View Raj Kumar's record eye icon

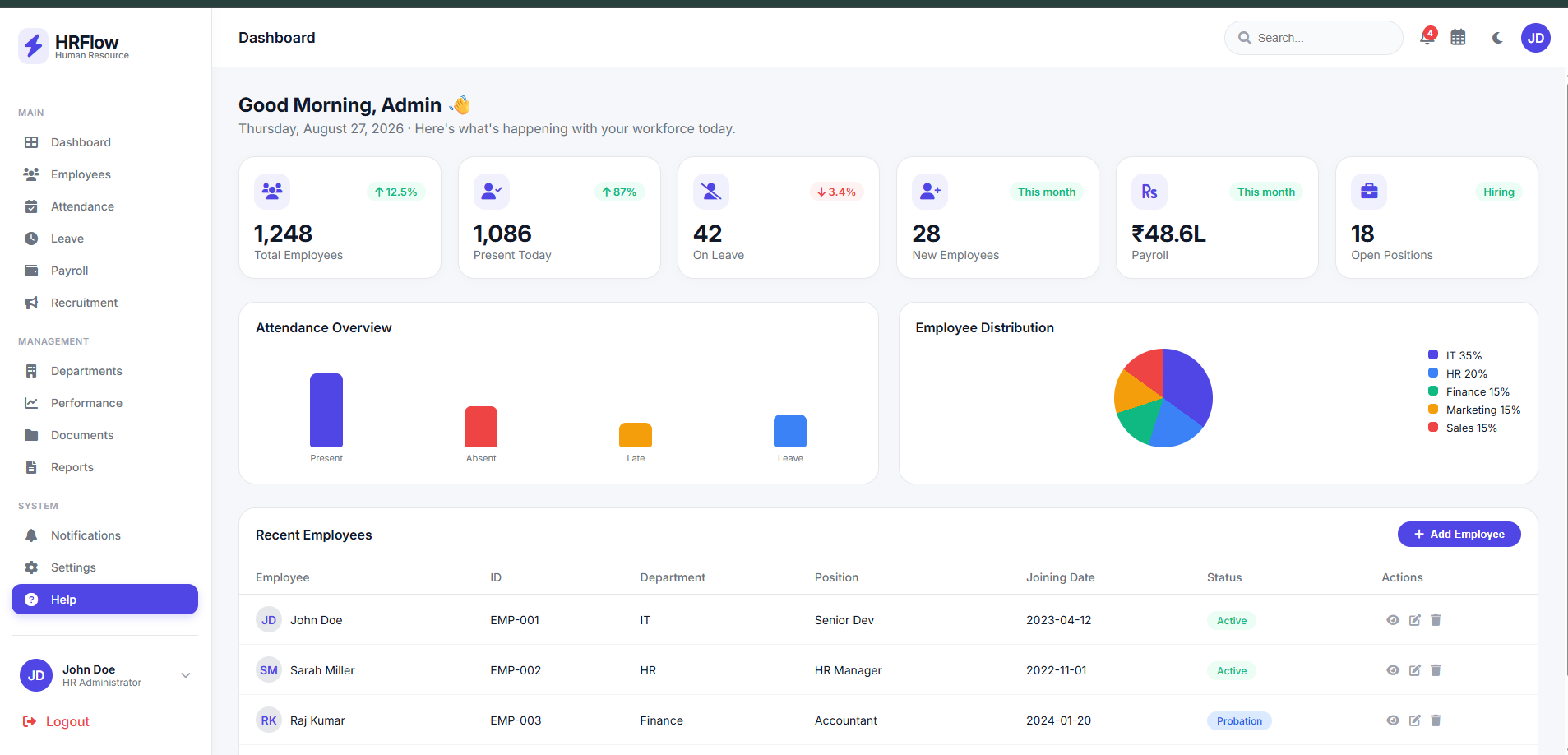click(x=1393, y=720)
